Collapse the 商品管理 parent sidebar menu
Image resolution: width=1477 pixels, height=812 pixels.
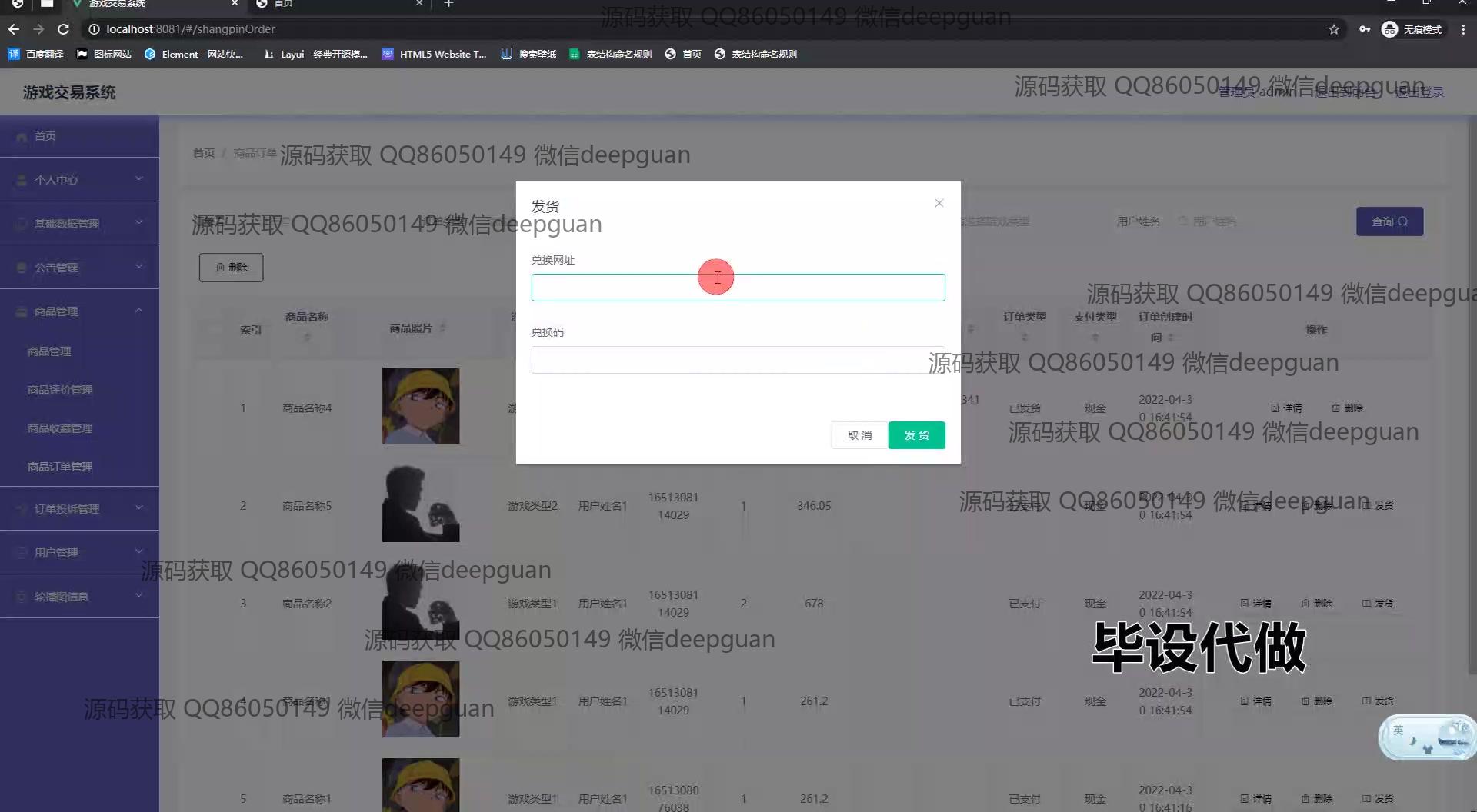tap(79, 311)
